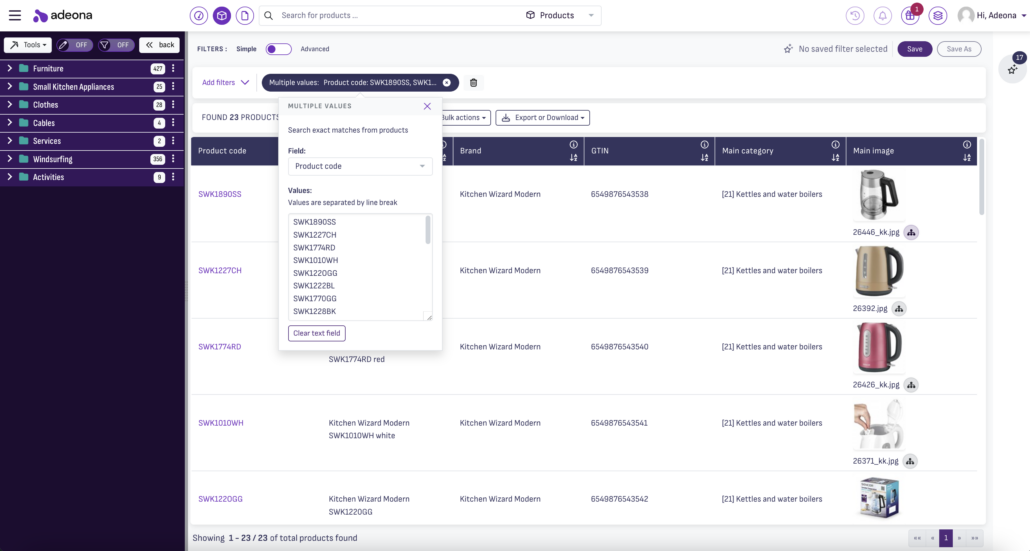This screenshot has height=551, width=1030.
Task: Open notifications bell icon
Action: 882,15
